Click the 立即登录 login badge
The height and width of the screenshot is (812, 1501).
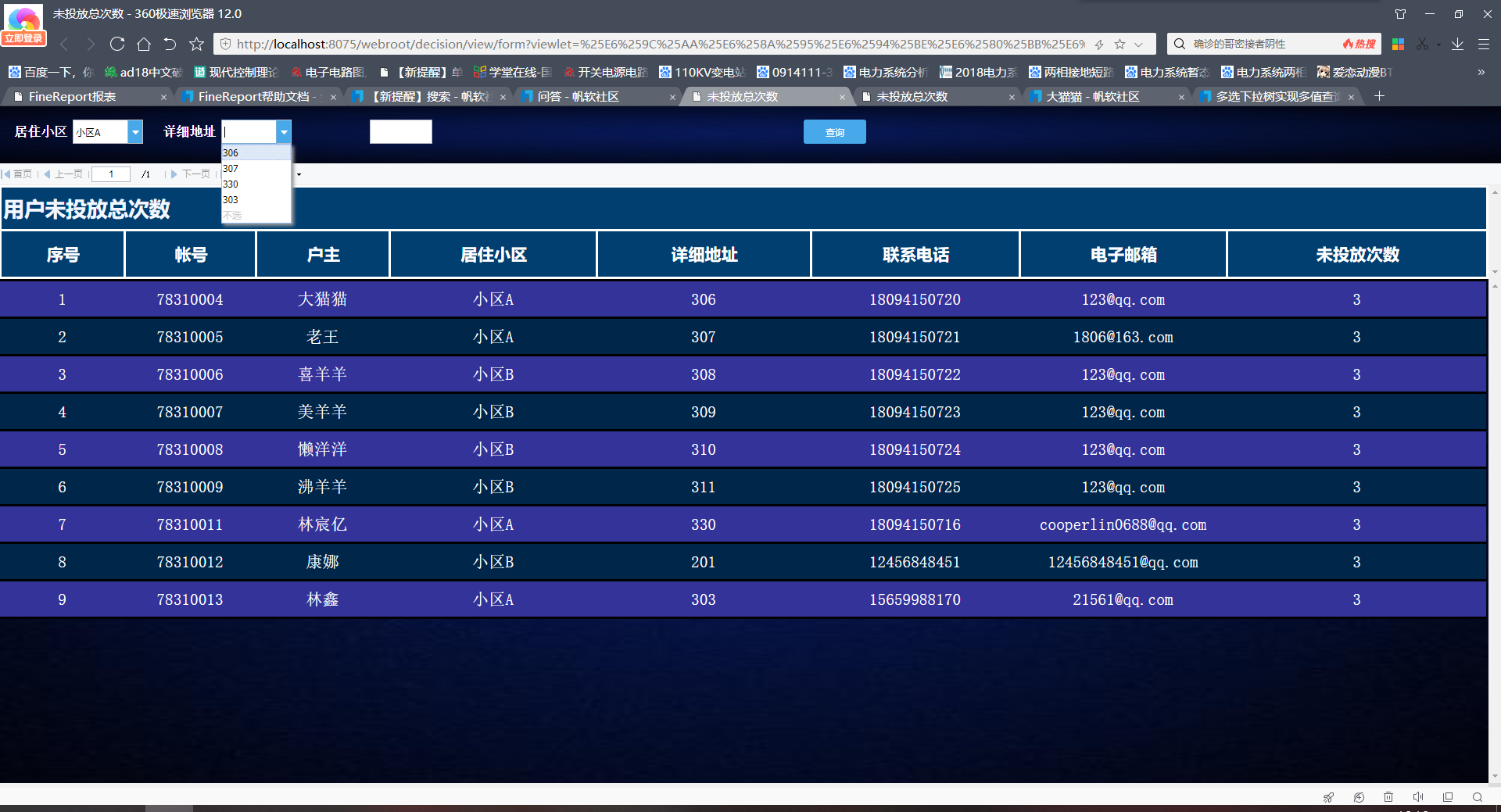click(23, 38)
